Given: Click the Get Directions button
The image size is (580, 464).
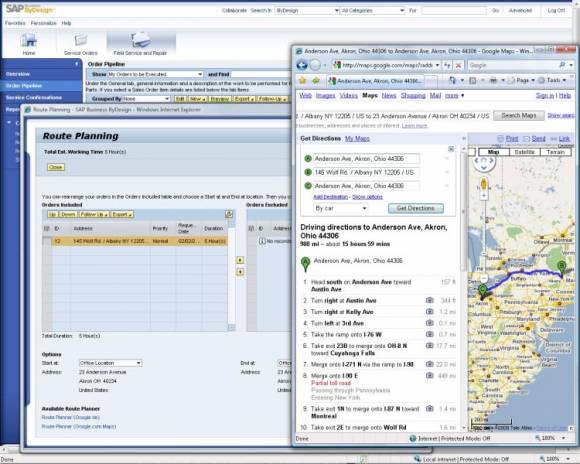Looking at the screenshot, I should (x=416, y=208).
